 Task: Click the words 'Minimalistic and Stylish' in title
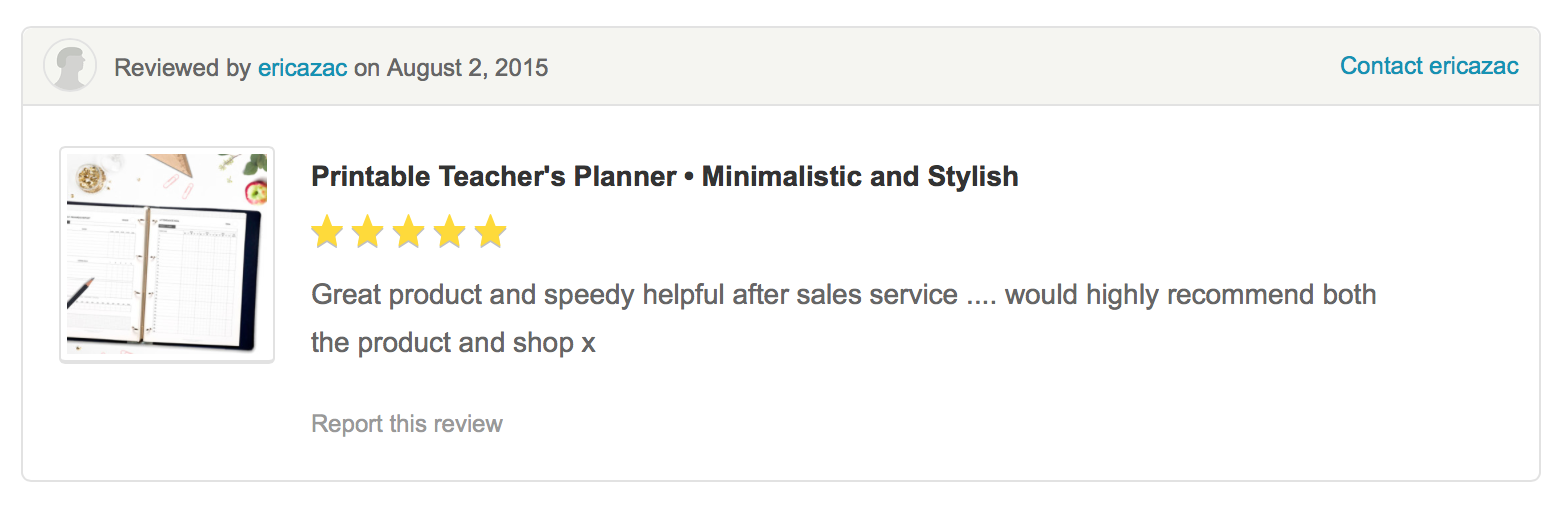tap(860, 177)
